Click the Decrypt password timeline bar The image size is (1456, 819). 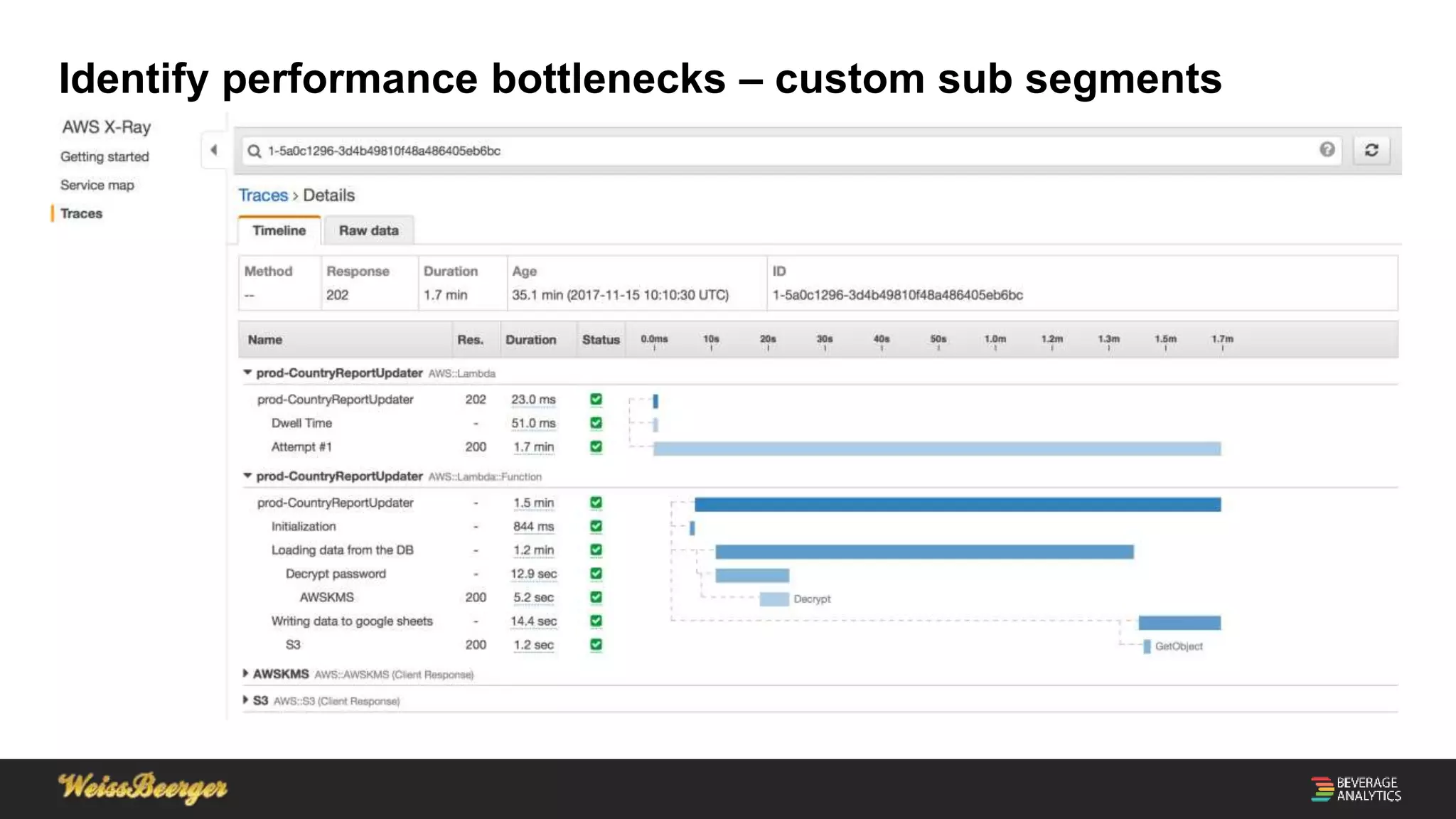tap(752, 575)
